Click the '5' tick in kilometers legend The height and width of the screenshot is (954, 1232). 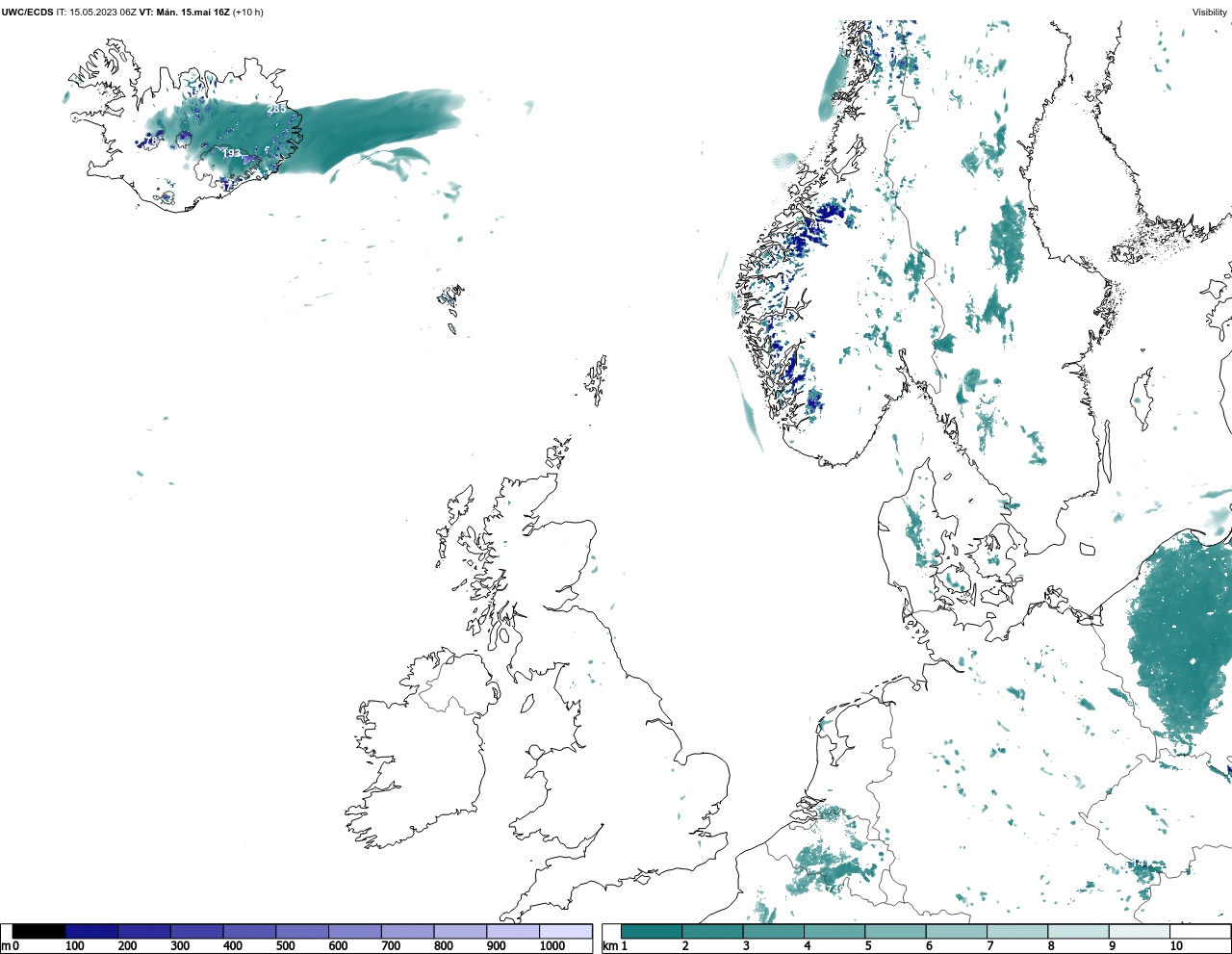click(x=868, y=946)
